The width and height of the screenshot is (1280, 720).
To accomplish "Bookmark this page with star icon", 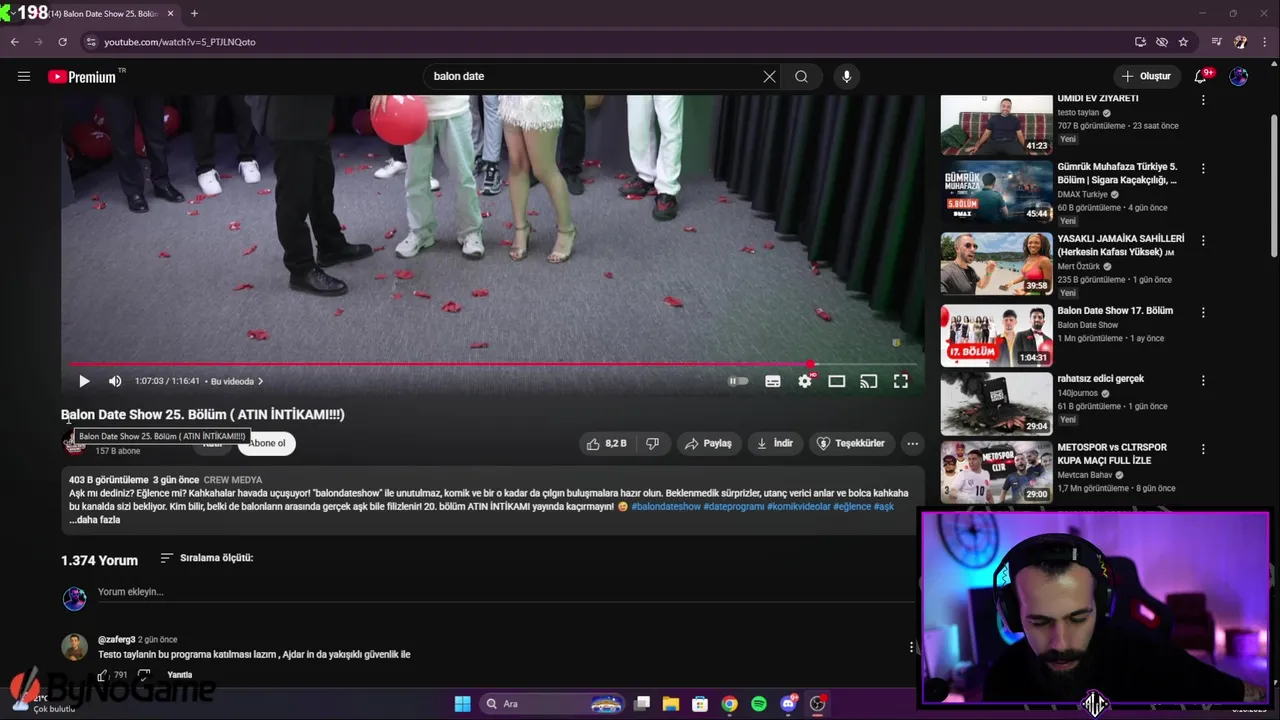I will click(x=1183, y=42).
